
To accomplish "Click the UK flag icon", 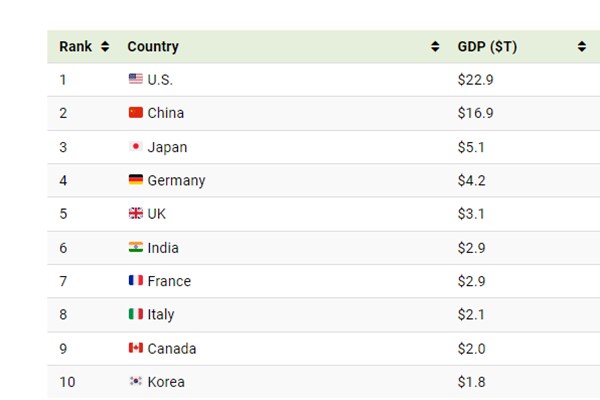I will pyautogui.click(x=135, y=213).
